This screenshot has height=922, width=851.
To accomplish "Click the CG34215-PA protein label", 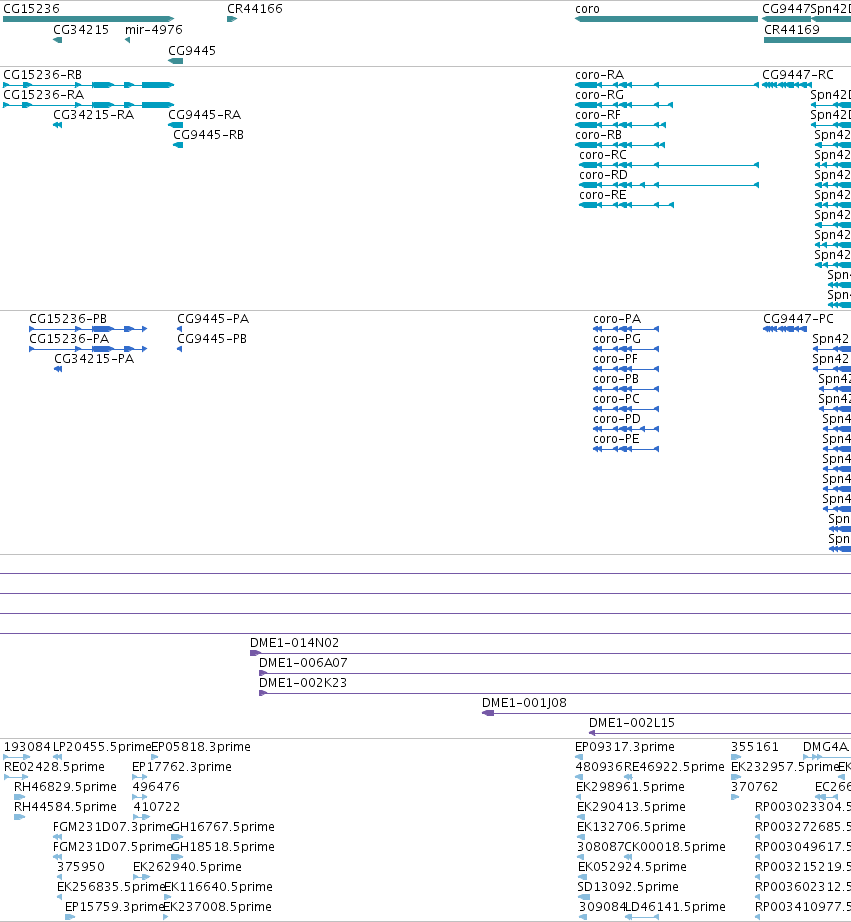I will [x=94, y=359].
